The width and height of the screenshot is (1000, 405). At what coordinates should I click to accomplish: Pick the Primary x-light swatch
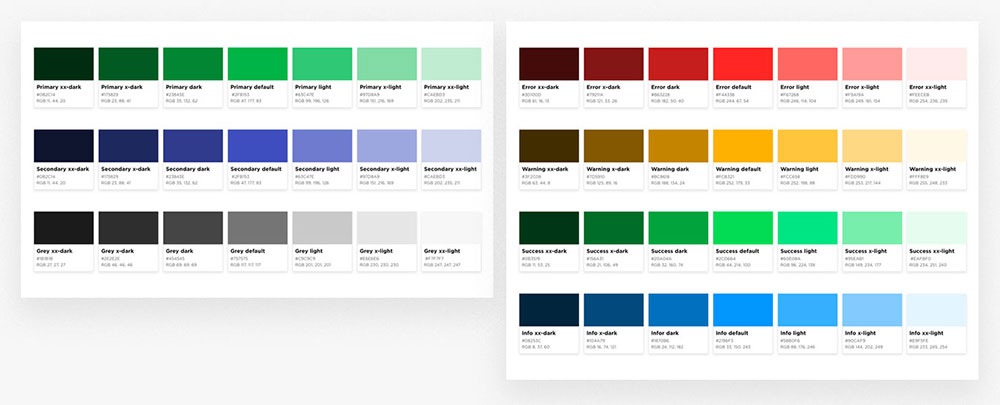(x=387, y=64)
